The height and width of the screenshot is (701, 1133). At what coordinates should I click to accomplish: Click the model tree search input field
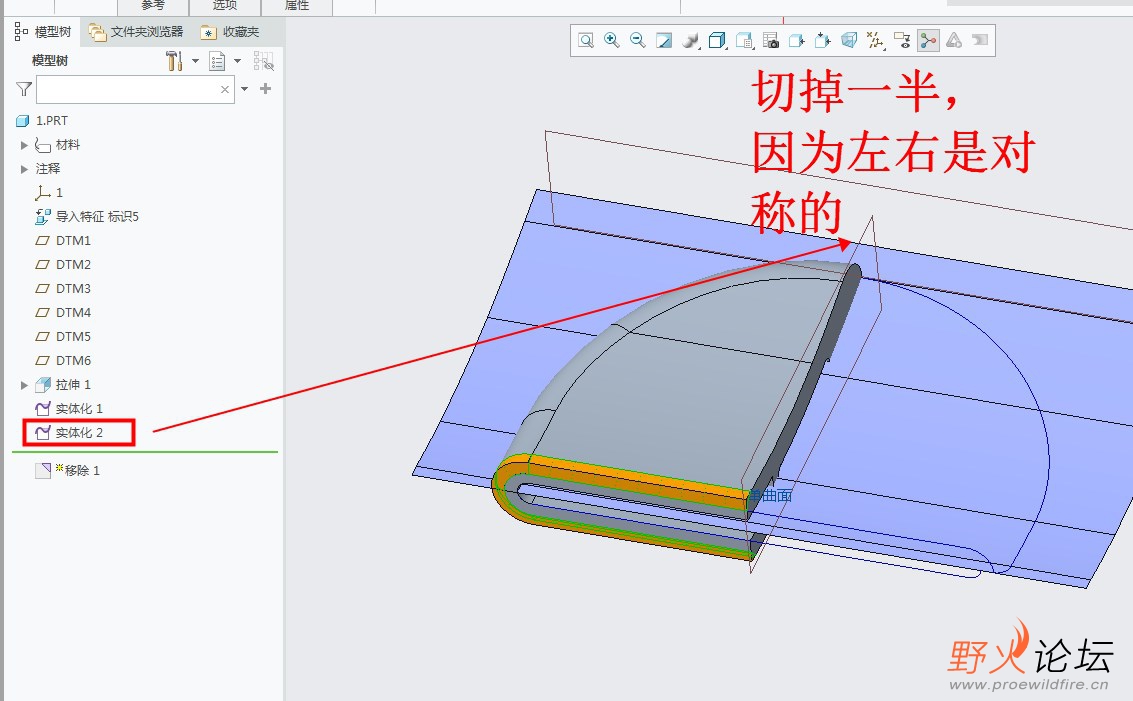coord(135,90)
